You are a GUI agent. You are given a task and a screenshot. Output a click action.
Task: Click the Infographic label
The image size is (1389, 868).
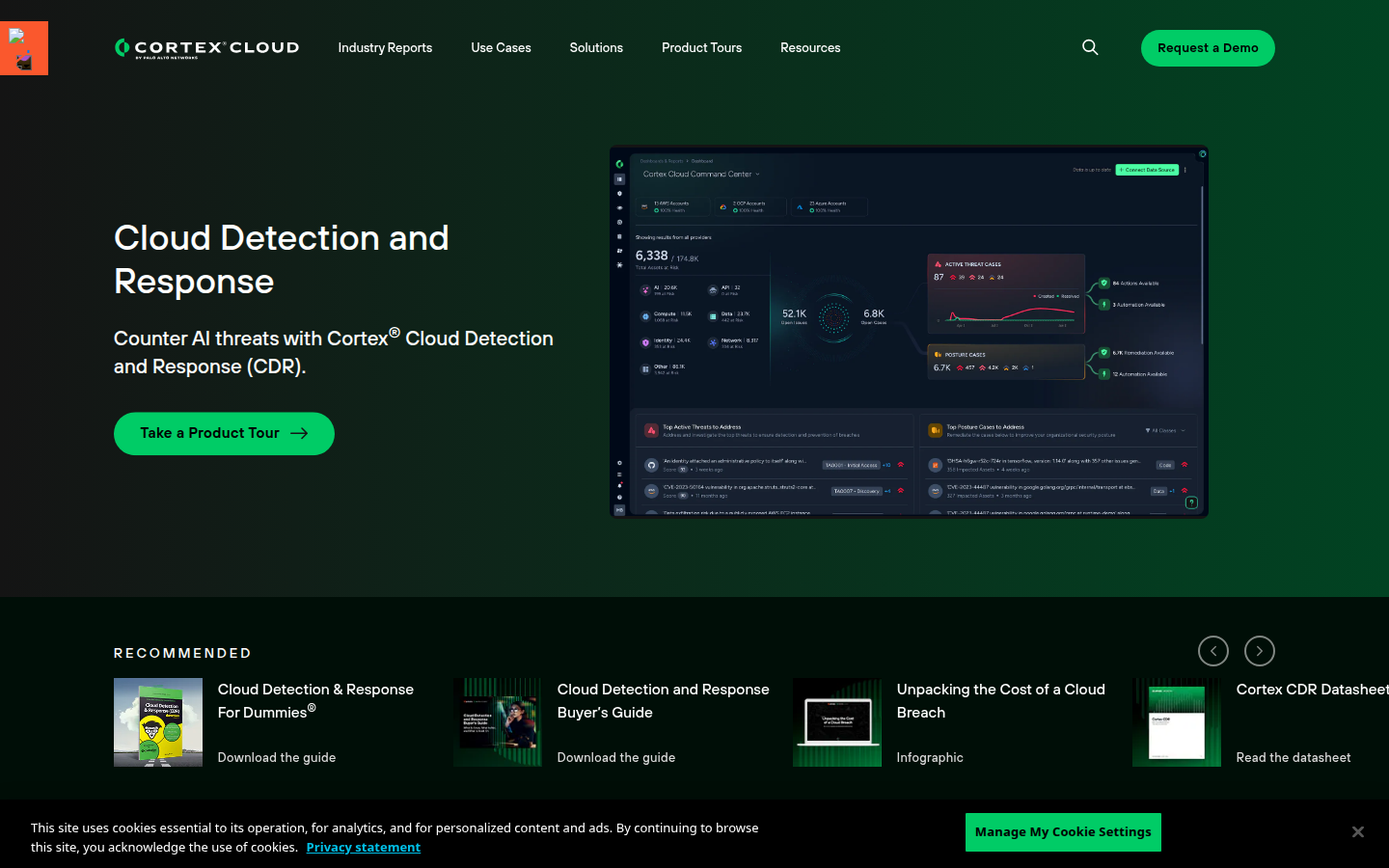click(930, 758)
